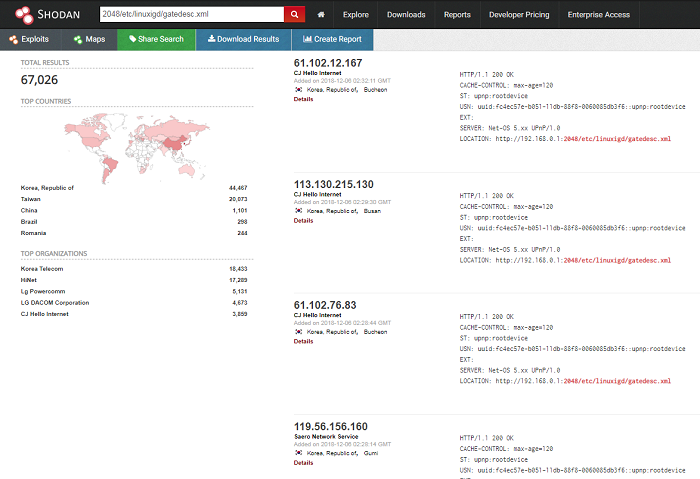Open host 119.56.156.160

[331, 427]
